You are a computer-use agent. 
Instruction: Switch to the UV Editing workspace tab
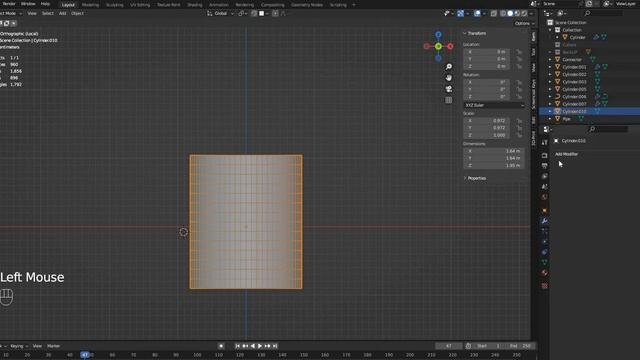coord(140,5)
